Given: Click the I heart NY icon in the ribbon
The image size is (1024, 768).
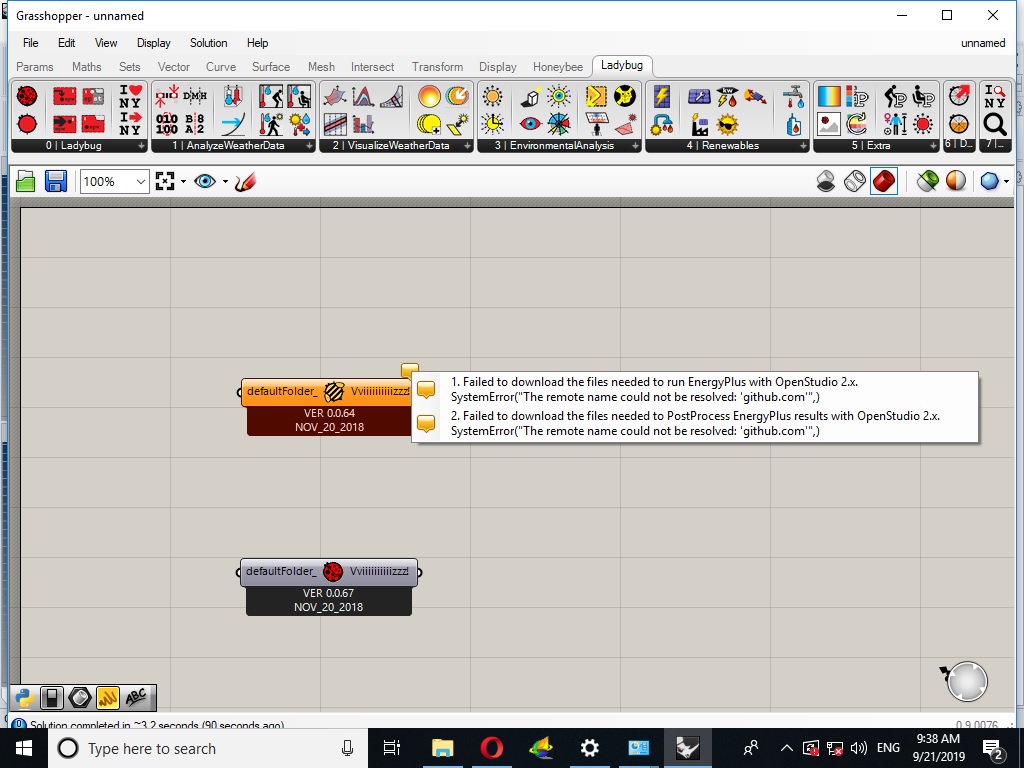Looking at the screenshot, I should (x=130, y=97).
